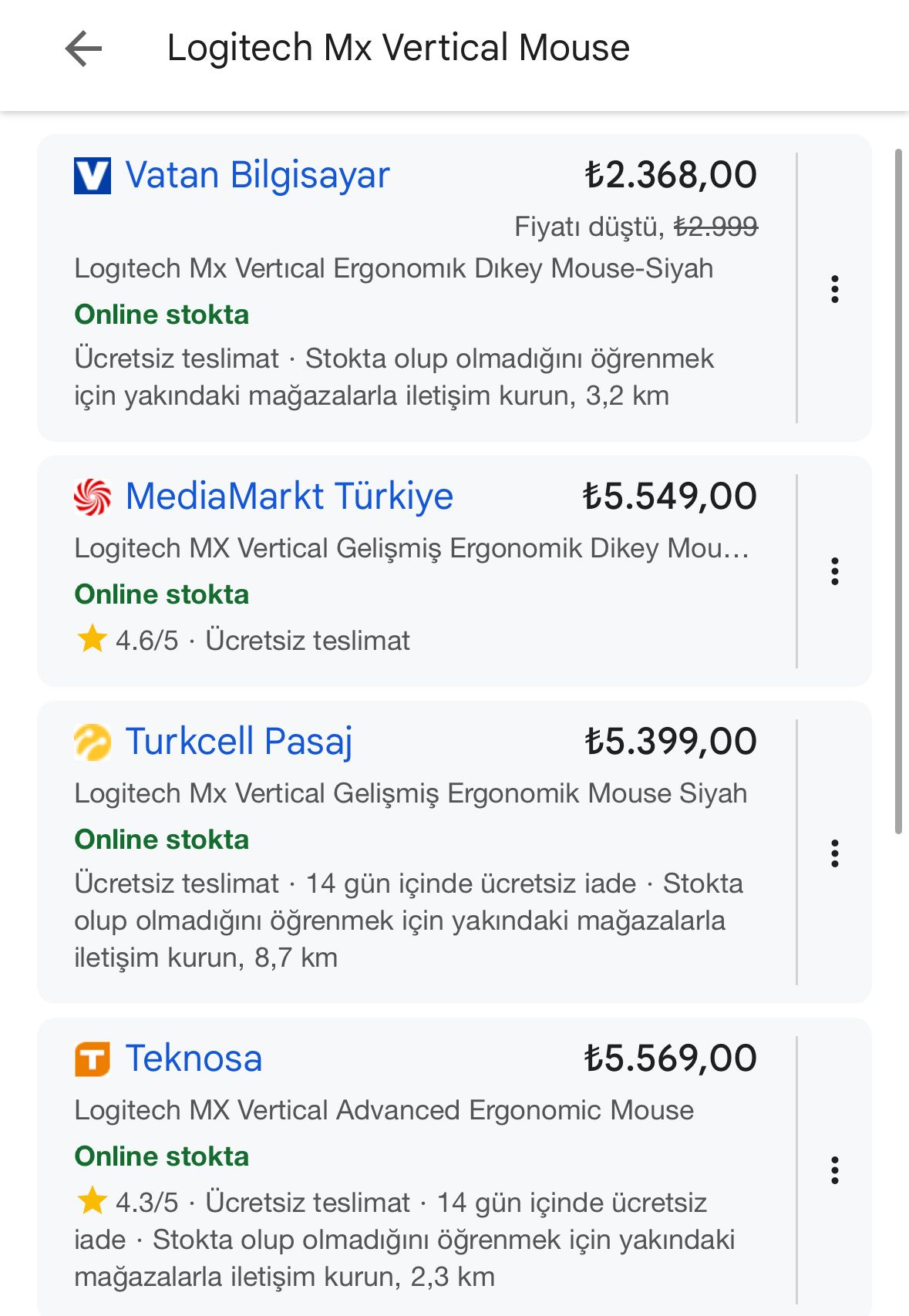The image size is (909, 1316).
Task: Tap the 3,2 km delivery details text
Action: pyautogui.click(x=395, y=377)
